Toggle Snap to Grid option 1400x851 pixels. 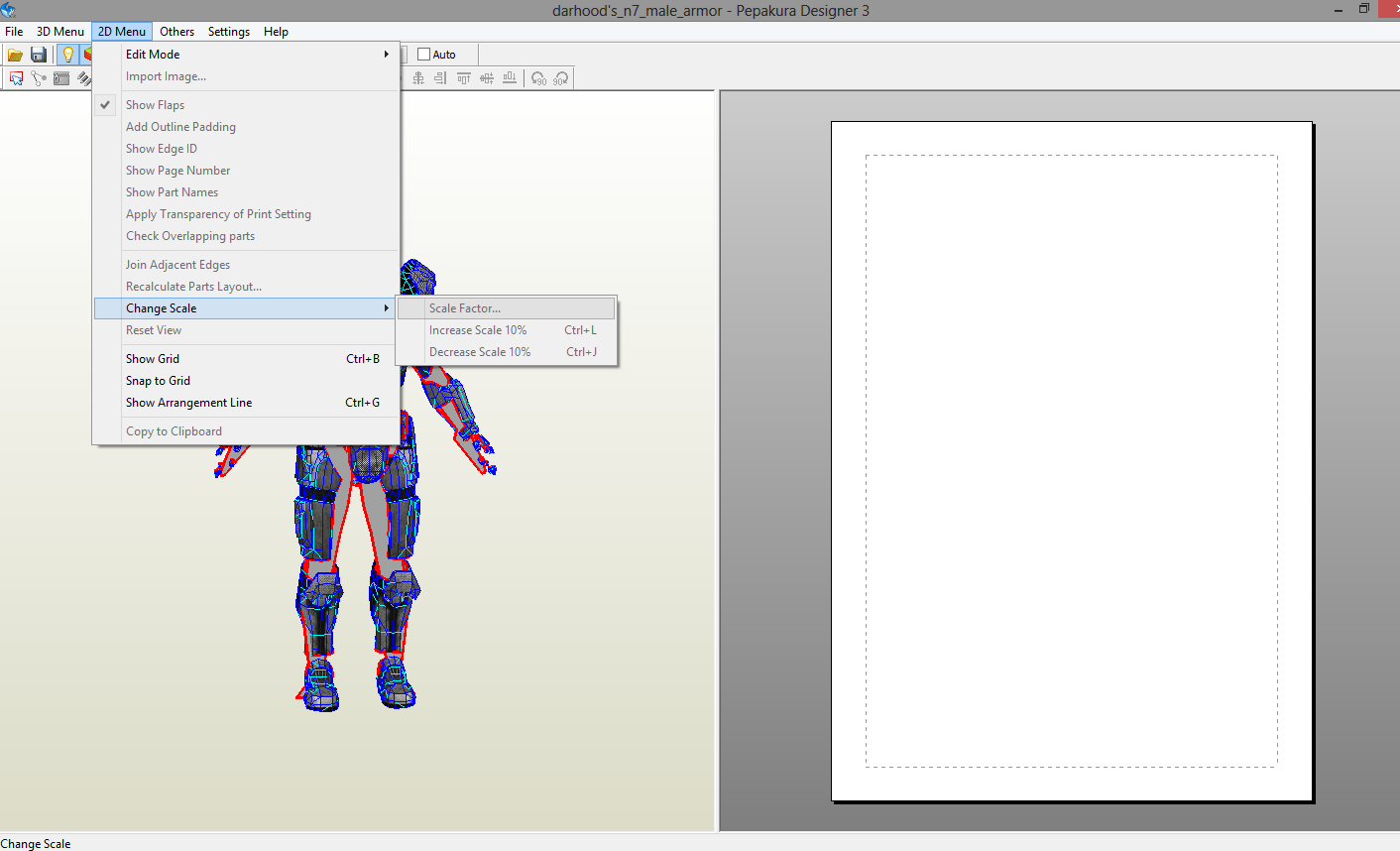point(246,381)
